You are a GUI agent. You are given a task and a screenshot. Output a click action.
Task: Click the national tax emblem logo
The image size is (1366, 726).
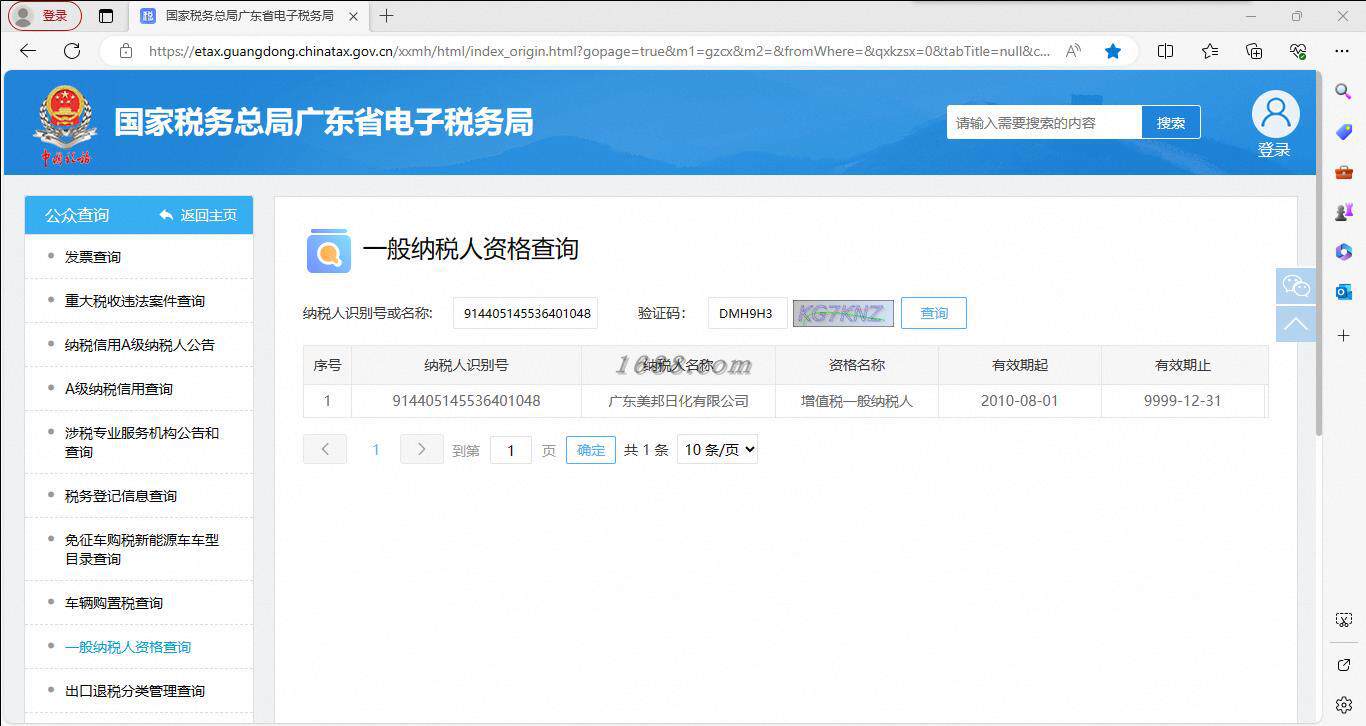point(65,124)
